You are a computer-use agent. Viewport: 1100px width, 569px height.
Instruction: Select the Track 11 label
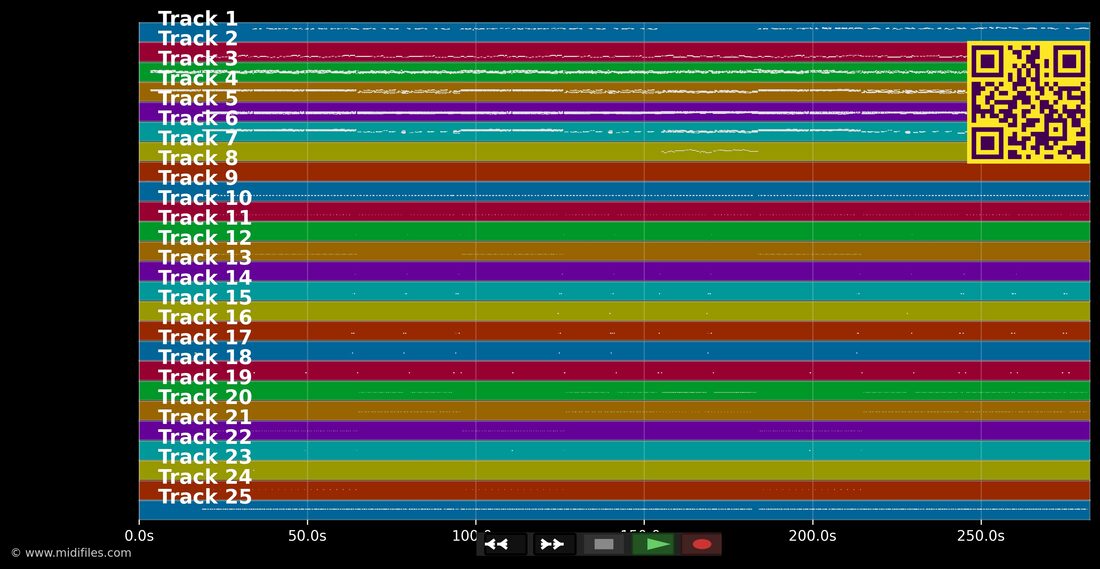(x=205, y=218)
